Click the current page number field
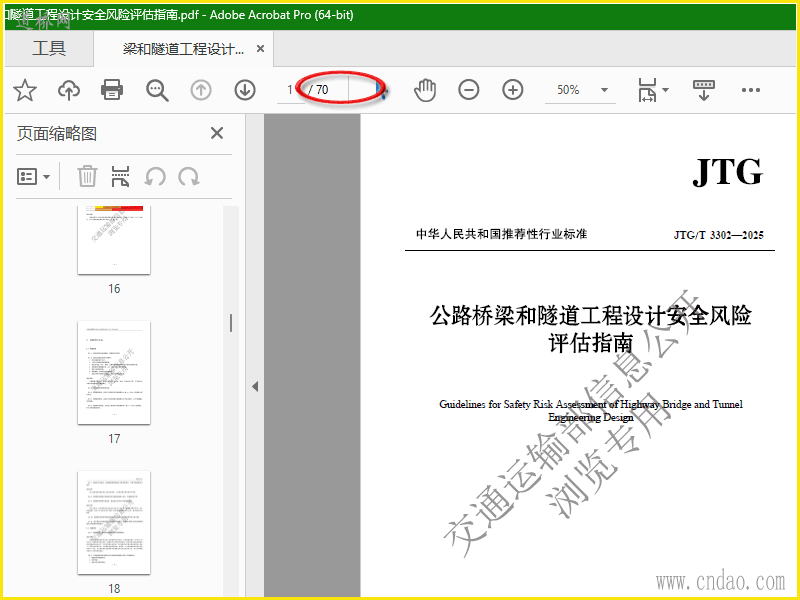The image size is (800, 600). [x=289, y=90]
